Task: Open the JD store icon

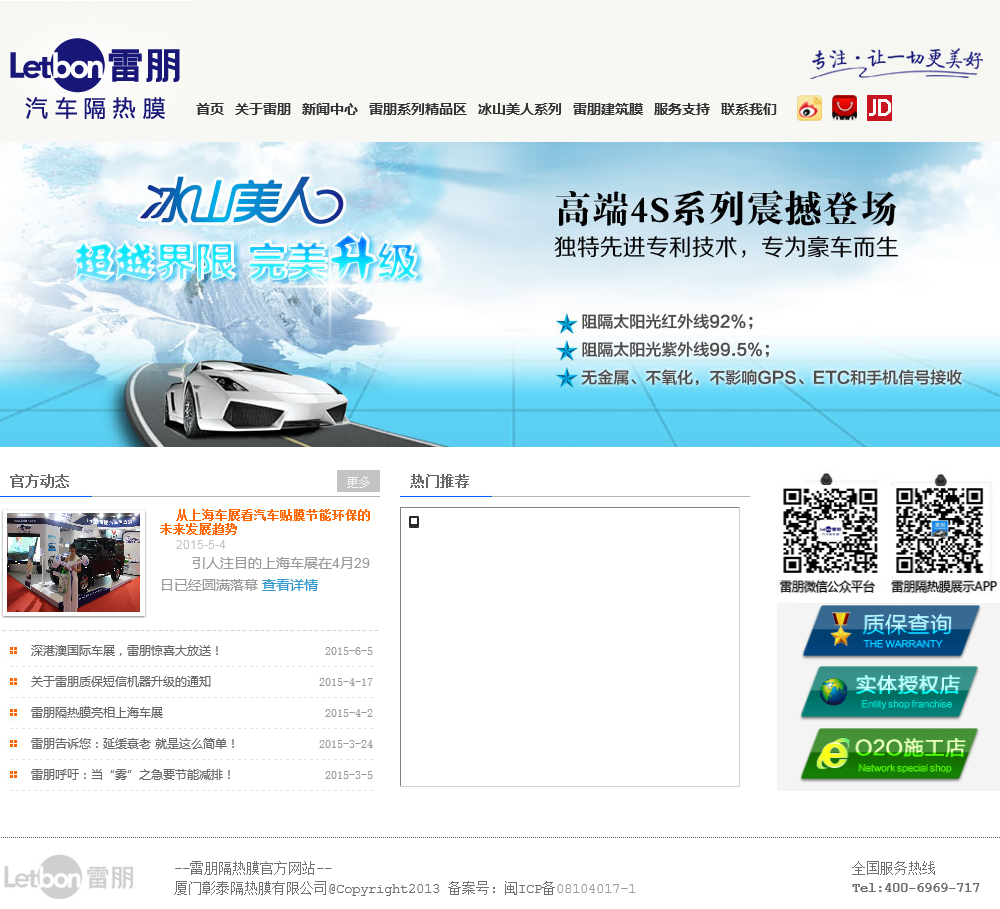Action: (879, 108)
